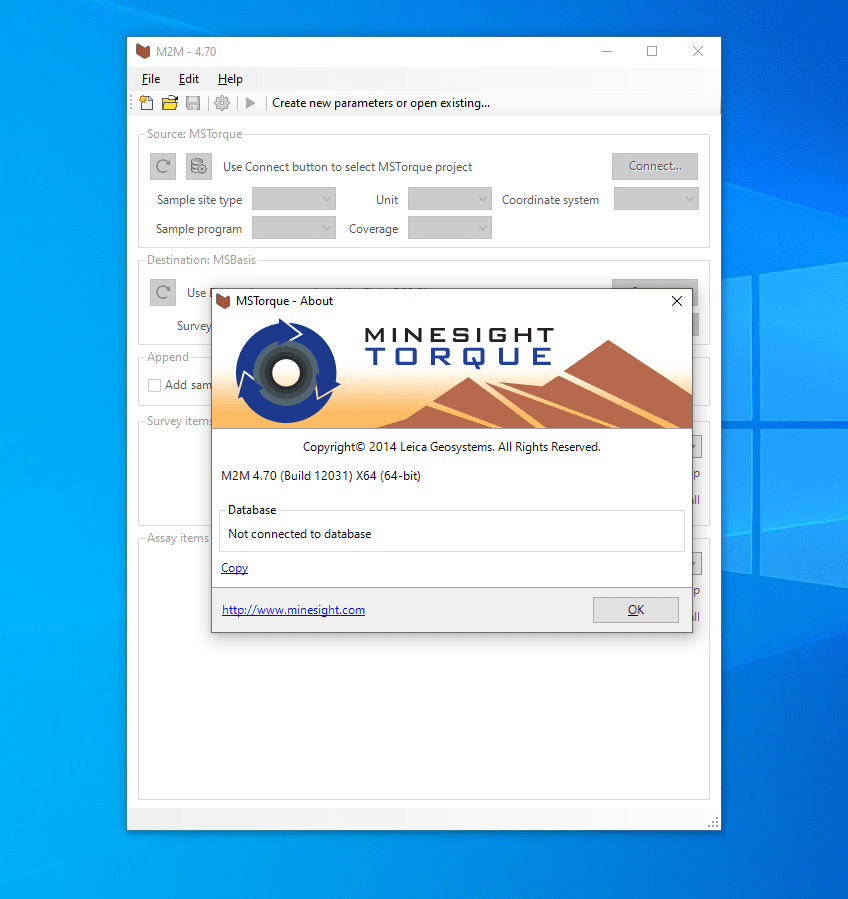Viewport: 848px width, 899px height.
Task: Click the Open existing parameters folder icon
Action: pos(170,103)
